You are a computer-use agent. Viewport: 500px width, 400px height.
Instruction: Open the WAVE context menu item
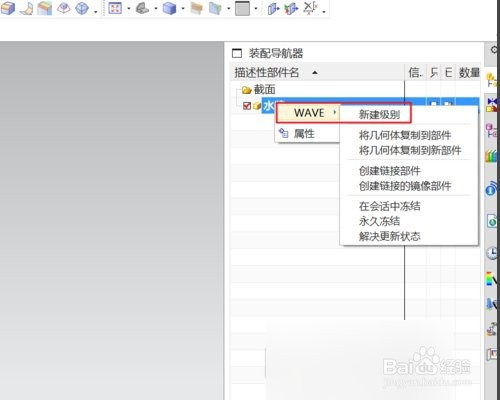(x=307, y=113)
